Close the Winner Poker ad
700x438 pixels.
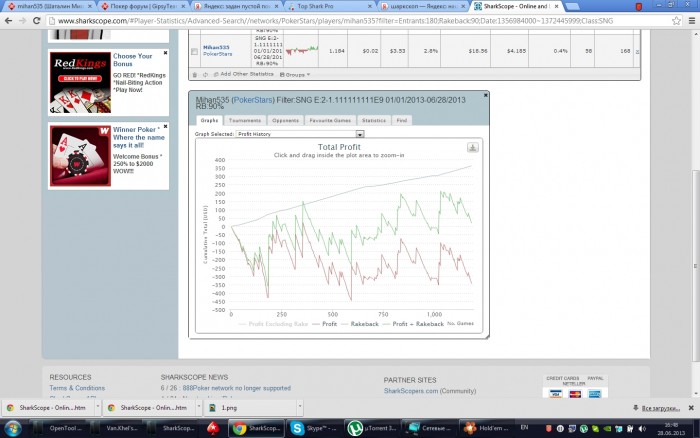(x=165, y=127)
